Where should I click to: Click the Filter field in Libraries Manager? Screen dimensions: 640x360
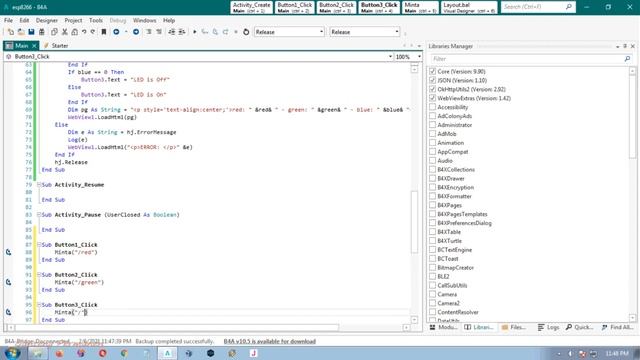(531, 59)
